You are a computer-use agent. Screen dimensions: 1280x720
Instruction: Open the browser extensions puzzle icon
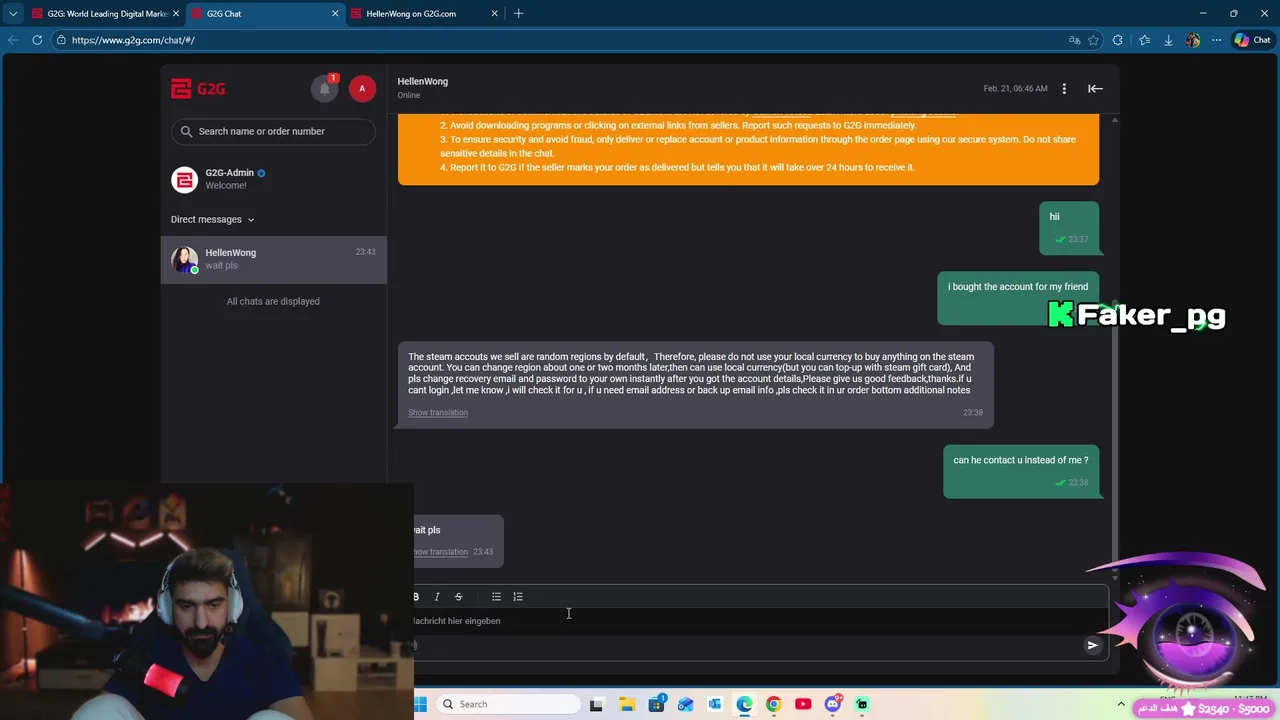[x=1118, y=40]
